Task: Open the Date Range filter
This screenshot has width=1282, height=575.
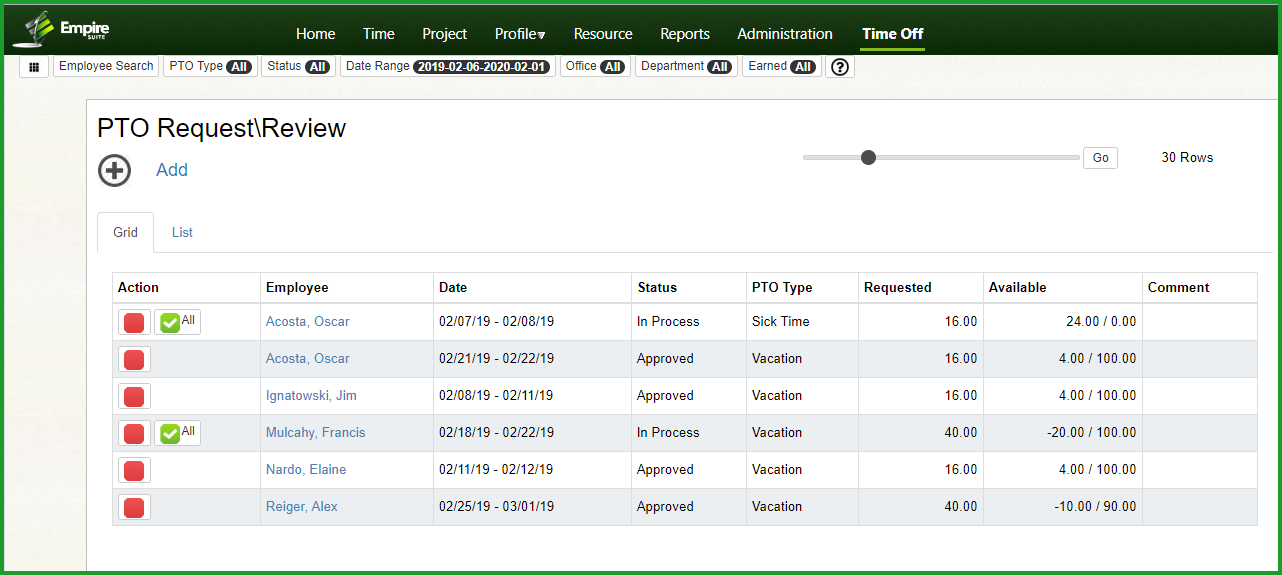Action: click(447, 66)
